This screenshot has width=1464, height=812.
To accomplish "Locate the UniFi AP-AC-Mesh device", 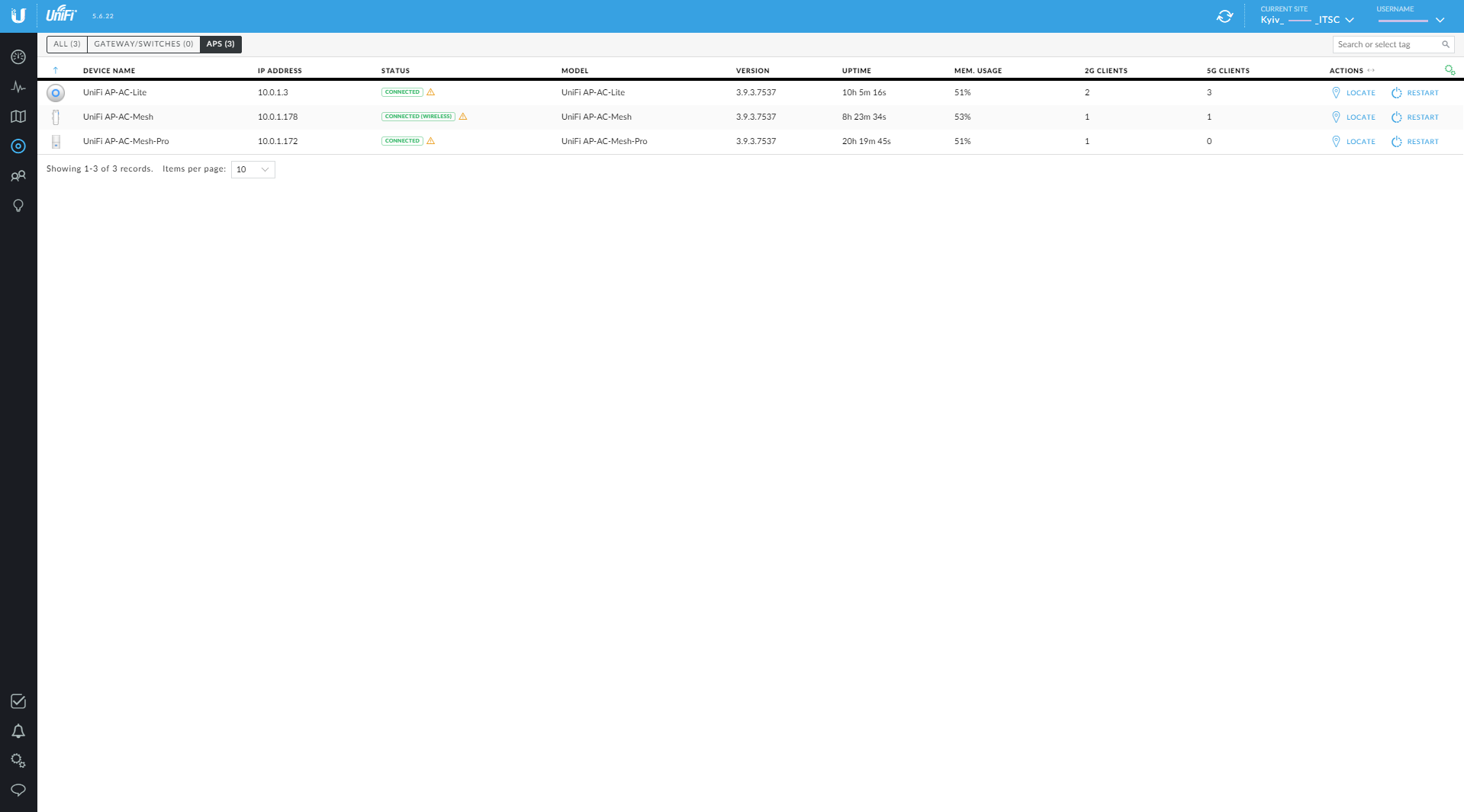I will (1353, 117).
